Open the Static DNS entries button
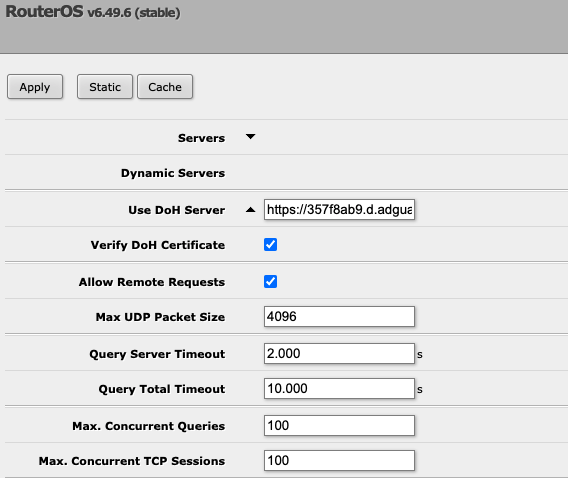This screenshot has height=478, width=568. pos(105,87)
